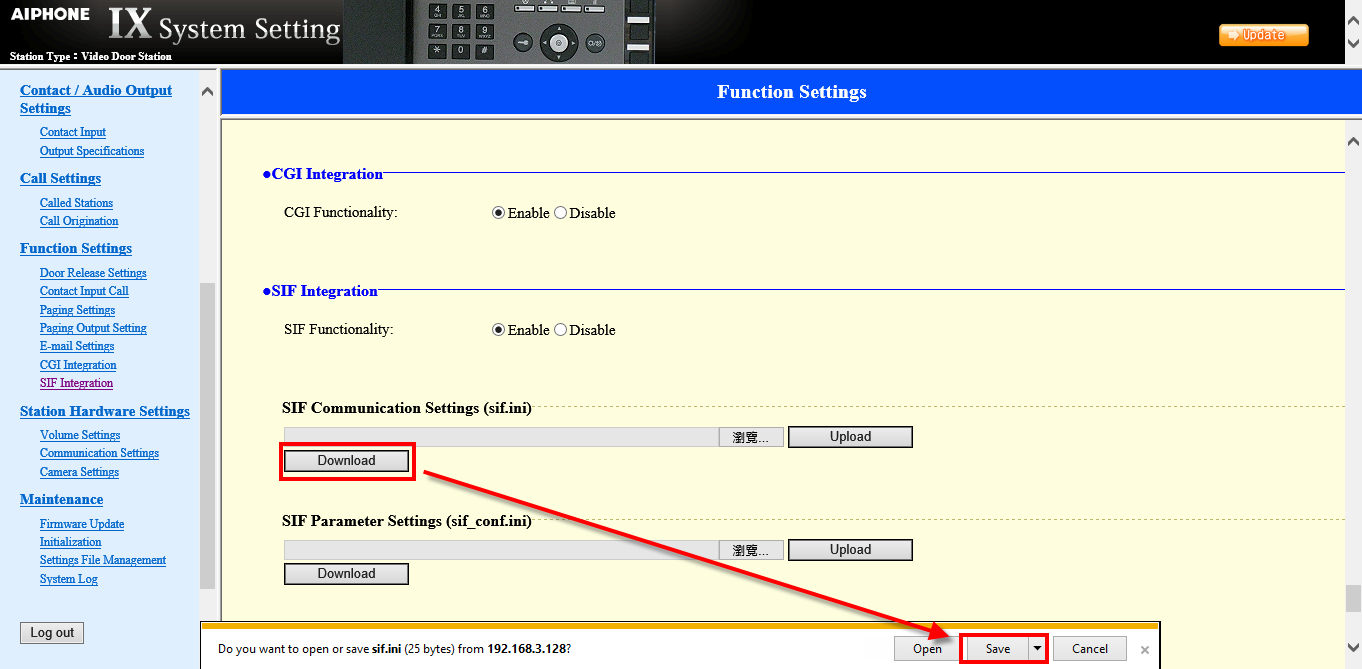Open the downloaded sif.ini file
This screenshot has height=669, width=1362.
click(x=927, y=649)
